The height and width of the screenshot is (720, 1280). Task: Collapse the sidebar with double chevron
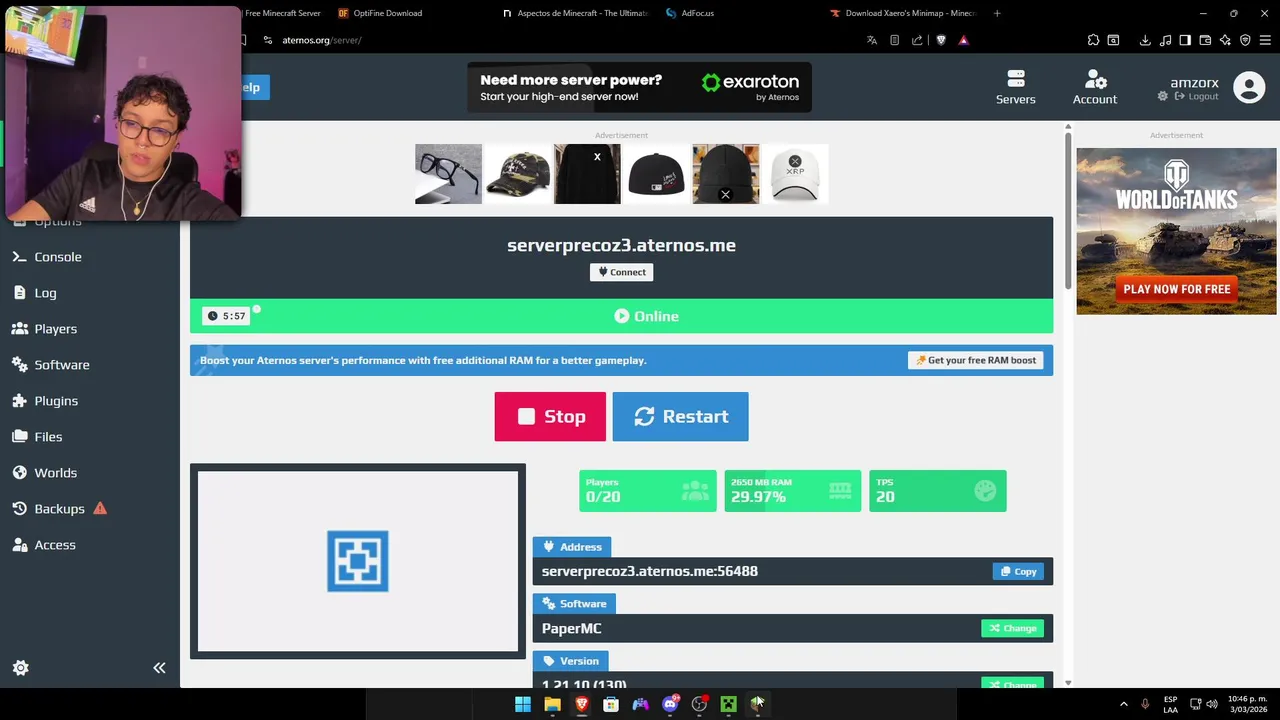tap(159, 668)
